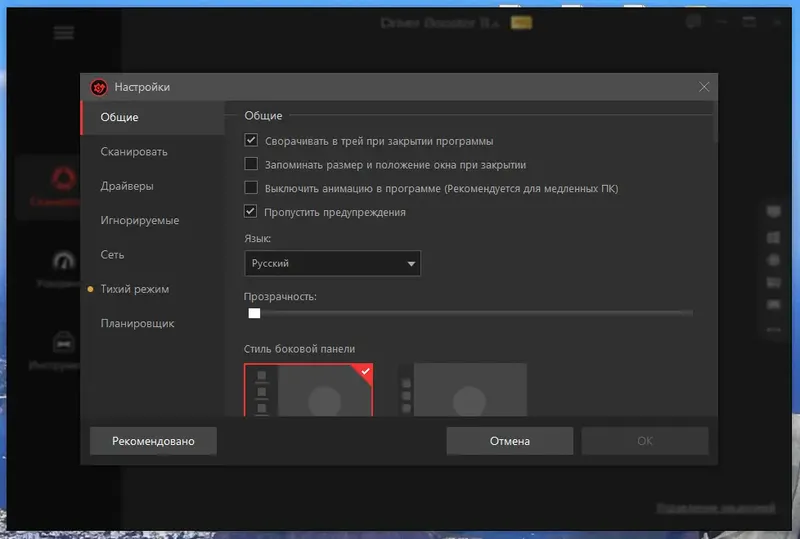800x539 pixels.
Task: Click the blurred link at bottom right
Action: coord(716,507)
